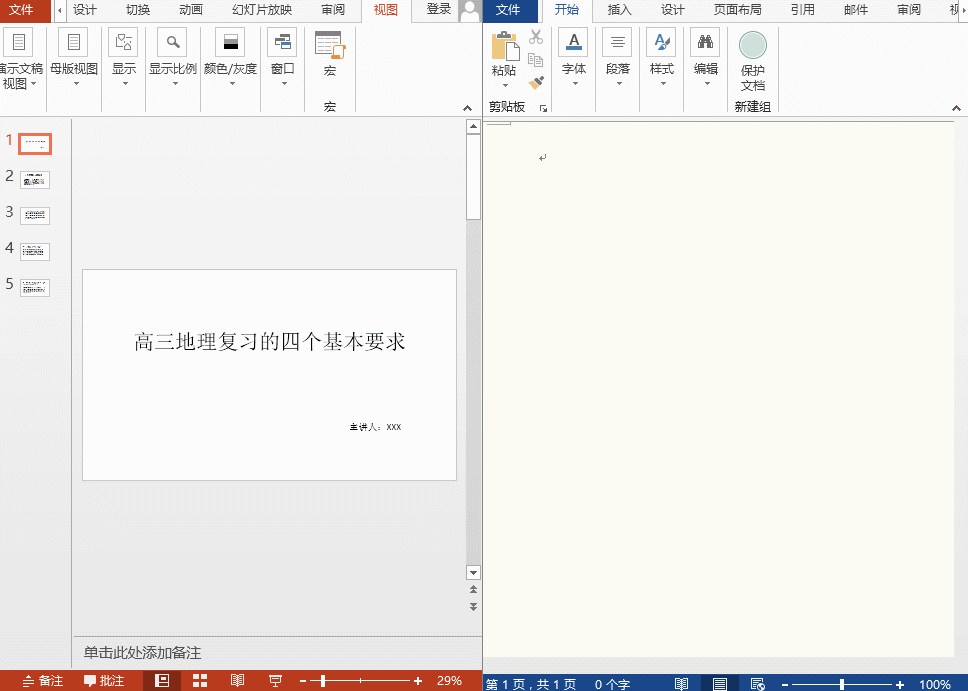Select slide 2 thumbnail

pyautogui.click(x=35, y=180)
